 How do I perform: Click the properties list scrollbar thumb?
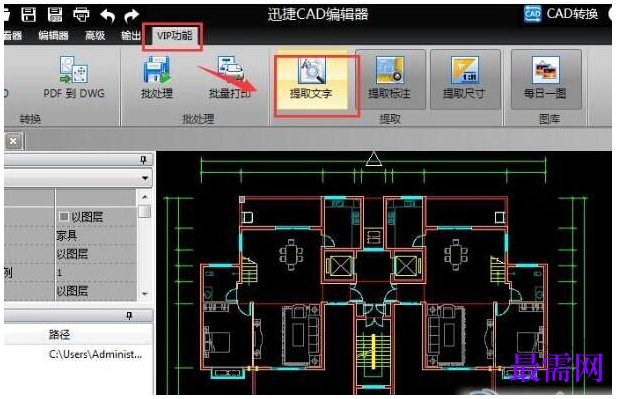point(145,211)
